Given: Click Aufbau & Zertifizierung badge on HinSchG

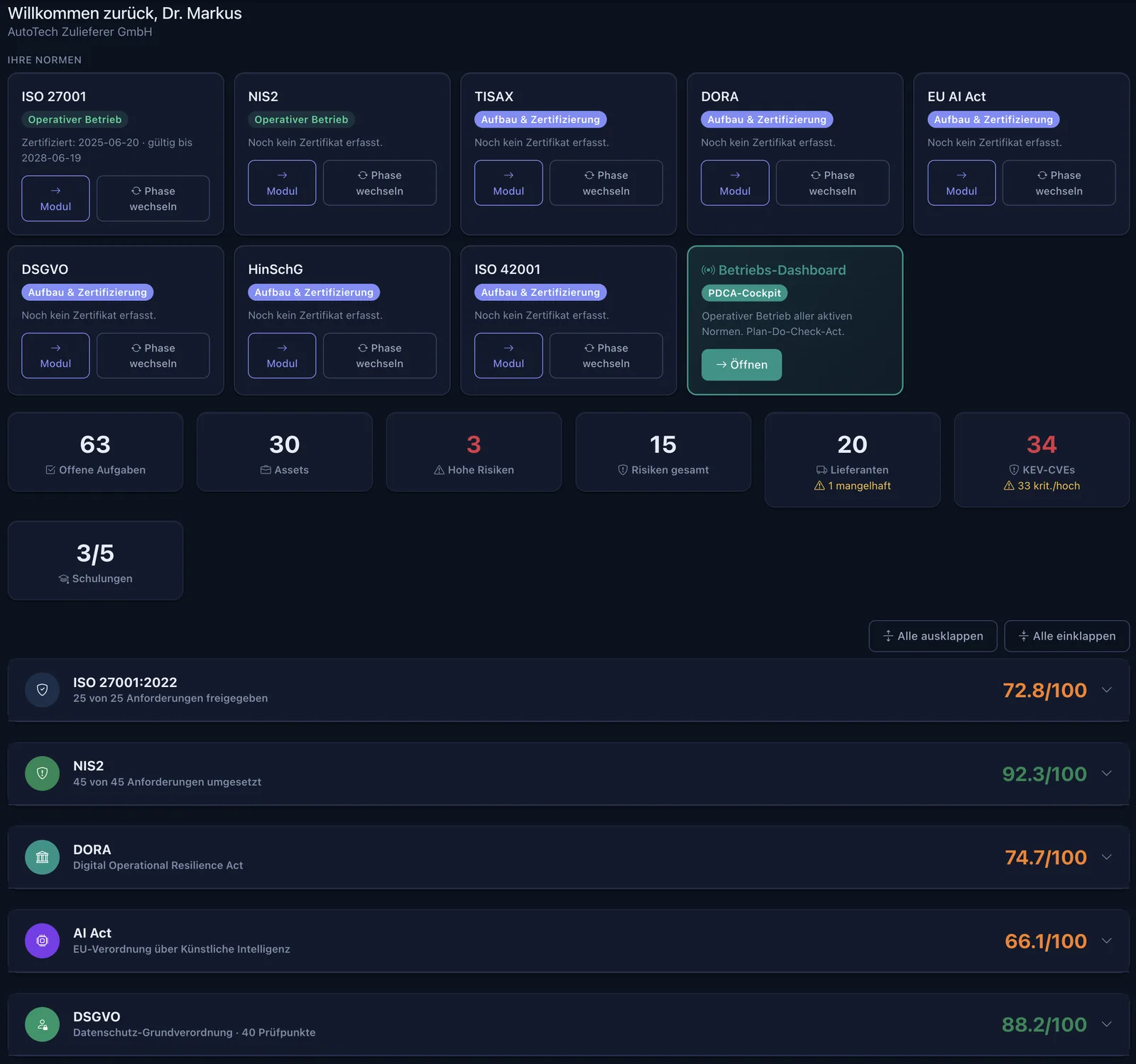Looking at the screenshot, I should pos(314,292).
